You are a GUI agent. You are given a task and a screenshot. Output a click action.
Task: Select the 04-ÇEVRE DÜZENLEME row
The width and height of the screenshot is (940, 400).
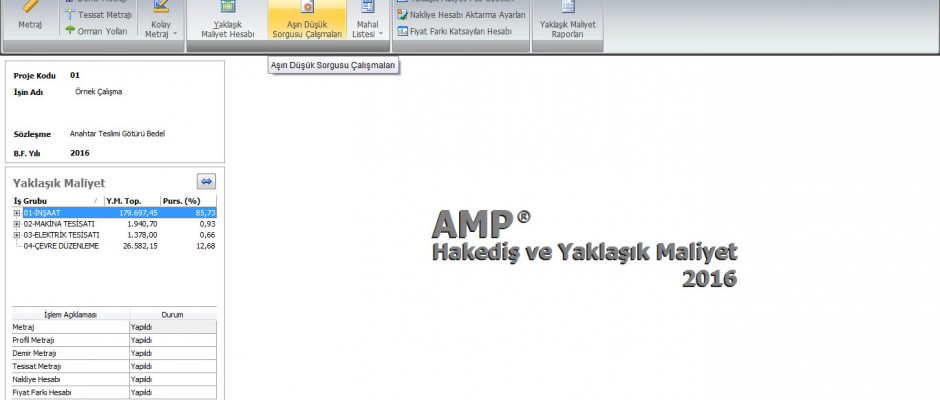pos(60,246)
